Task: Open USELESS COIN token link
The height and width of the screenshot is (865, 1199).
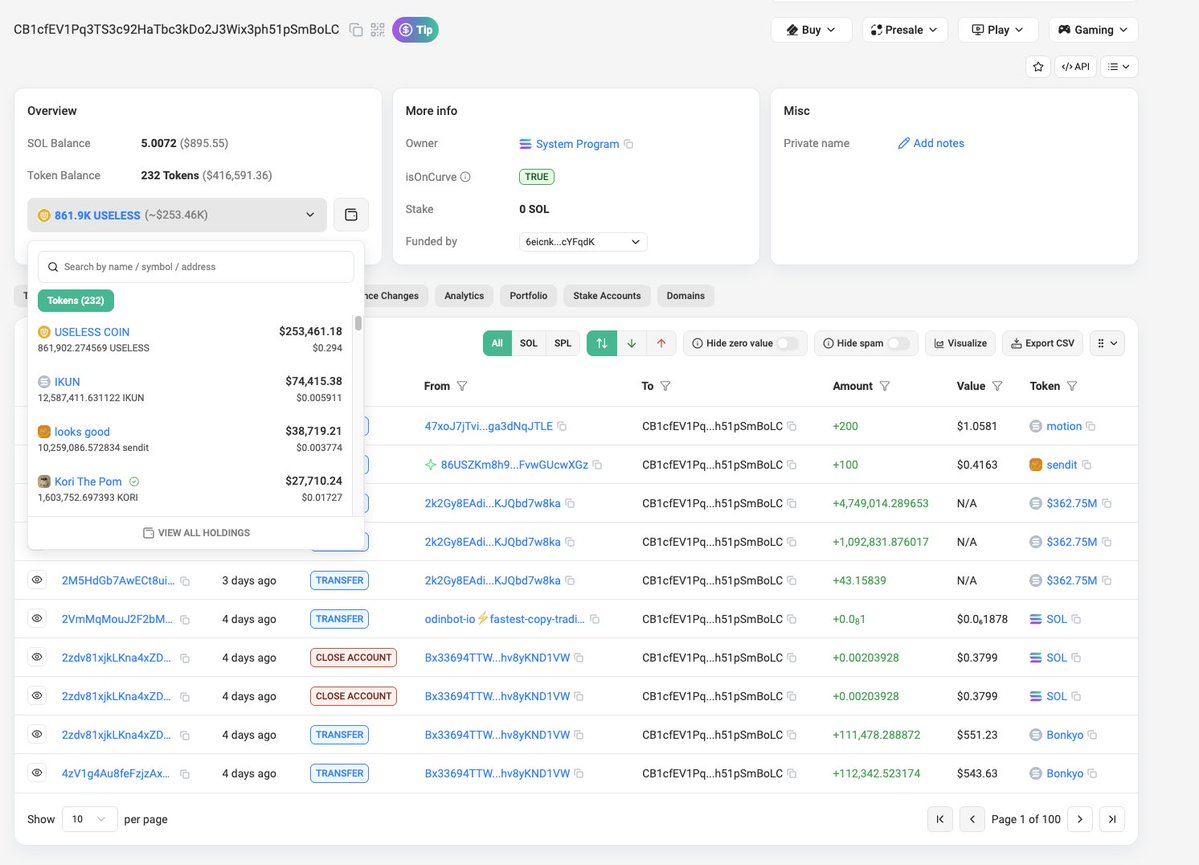Action: pos(92,332)
